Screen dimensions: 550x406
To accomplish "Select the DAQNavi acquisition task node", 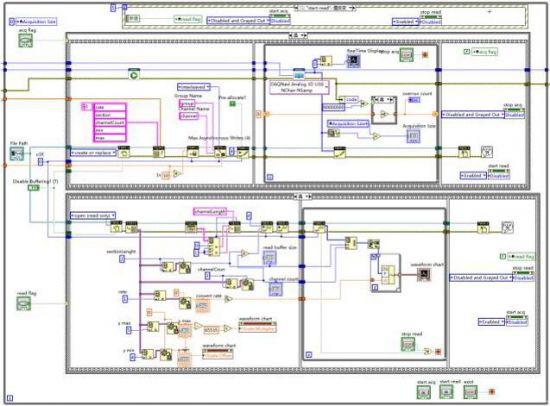I will coord(299,74).
